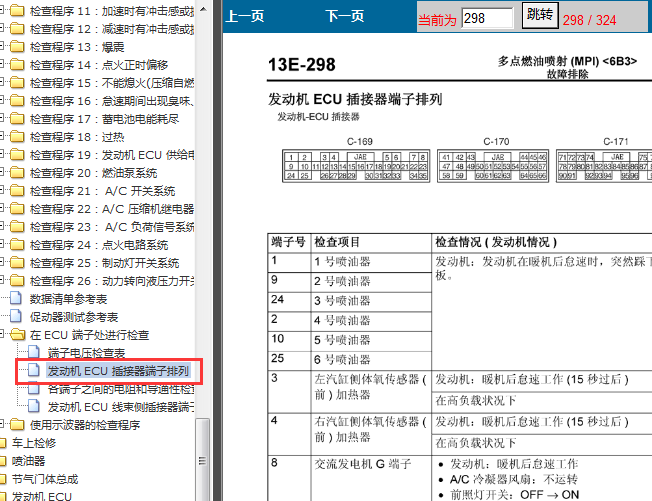Click open folder icon of 在 ECU 端子处进行检查

point(17,334)
